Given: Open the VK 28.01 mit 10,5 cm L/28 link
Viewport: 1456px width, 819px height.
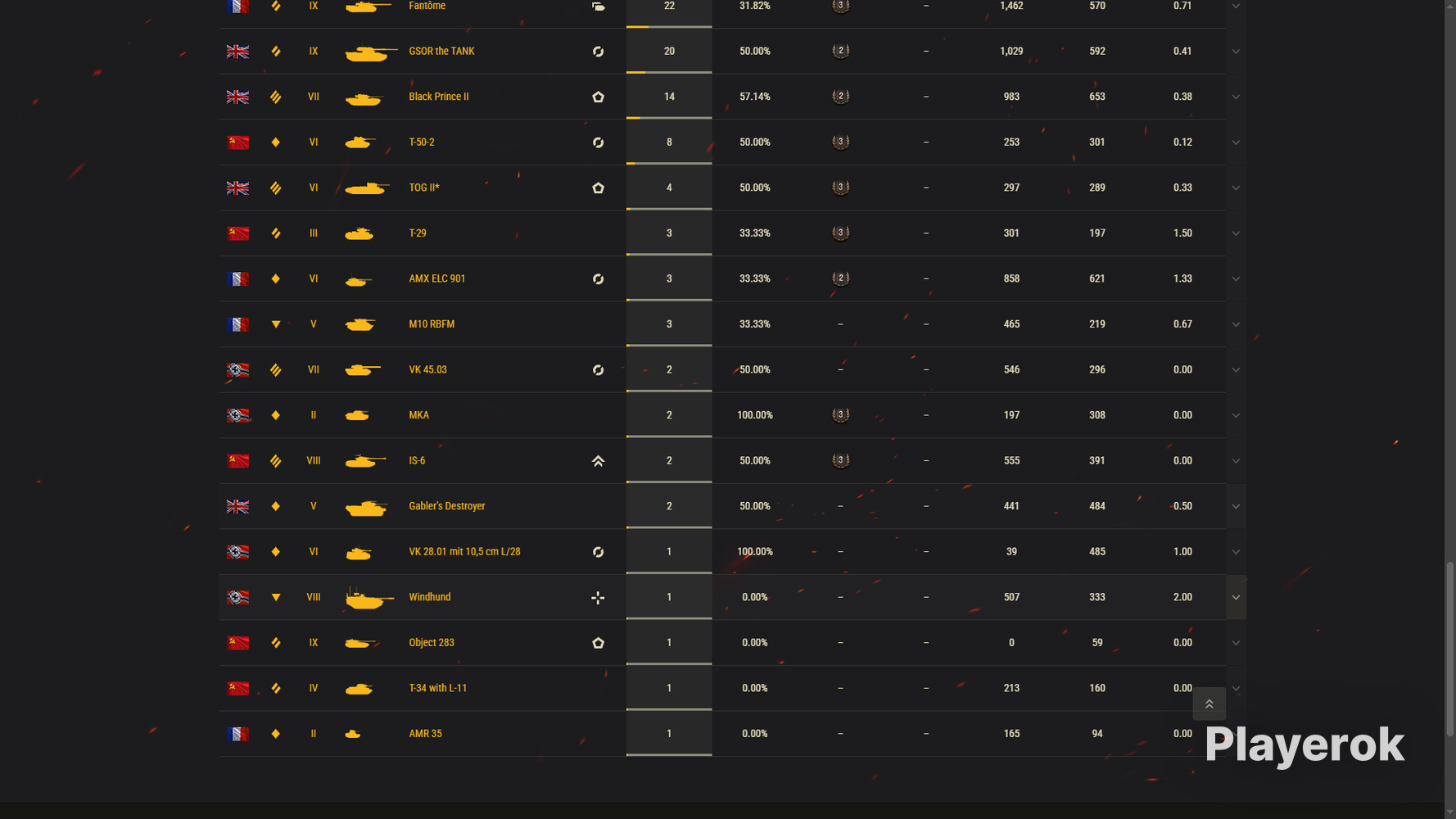Looking at the screenshot, I should (464, 552).
